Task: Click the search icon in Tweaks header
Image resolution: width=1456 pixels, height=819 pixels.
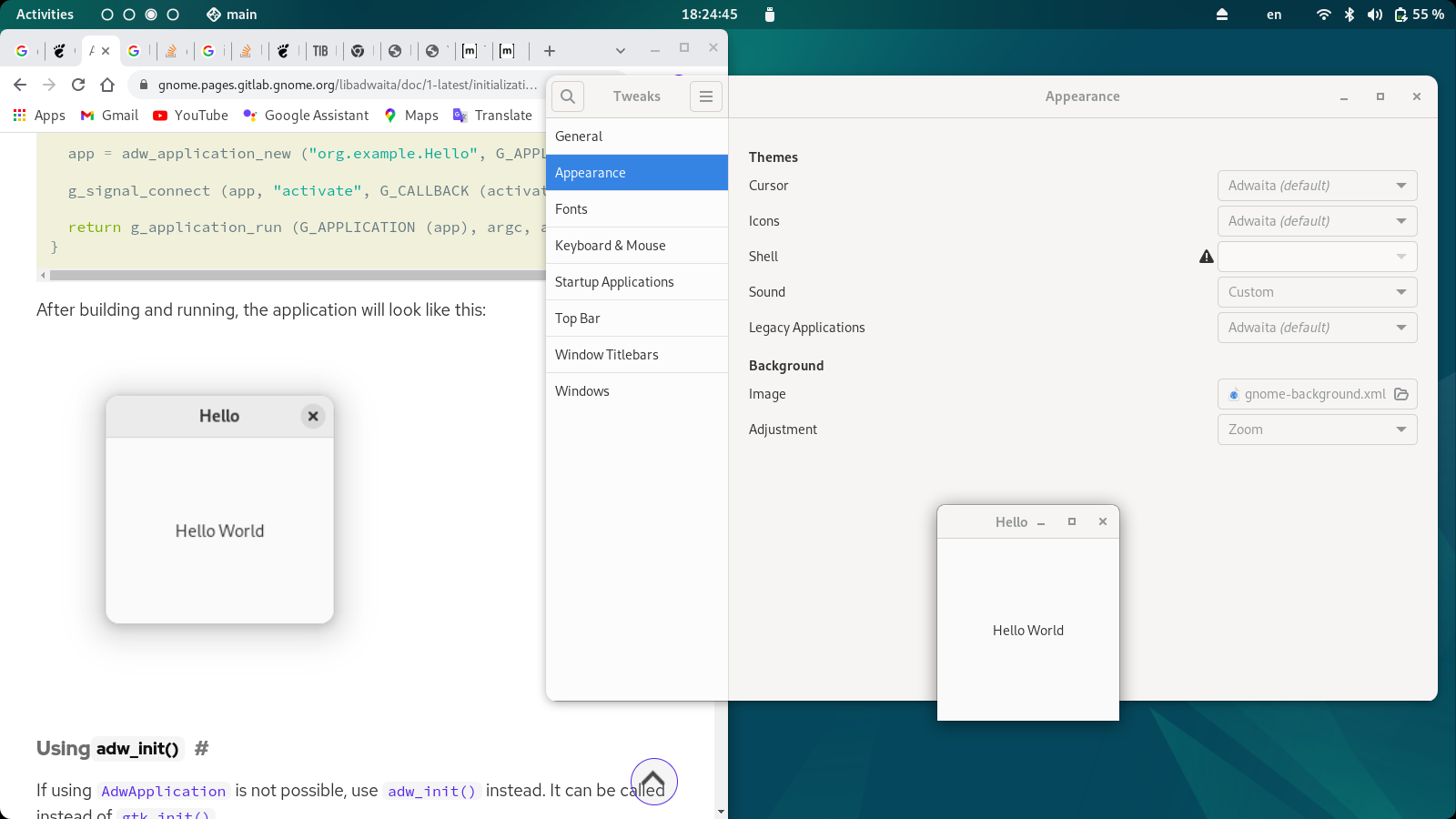Action: click(567, 96)
